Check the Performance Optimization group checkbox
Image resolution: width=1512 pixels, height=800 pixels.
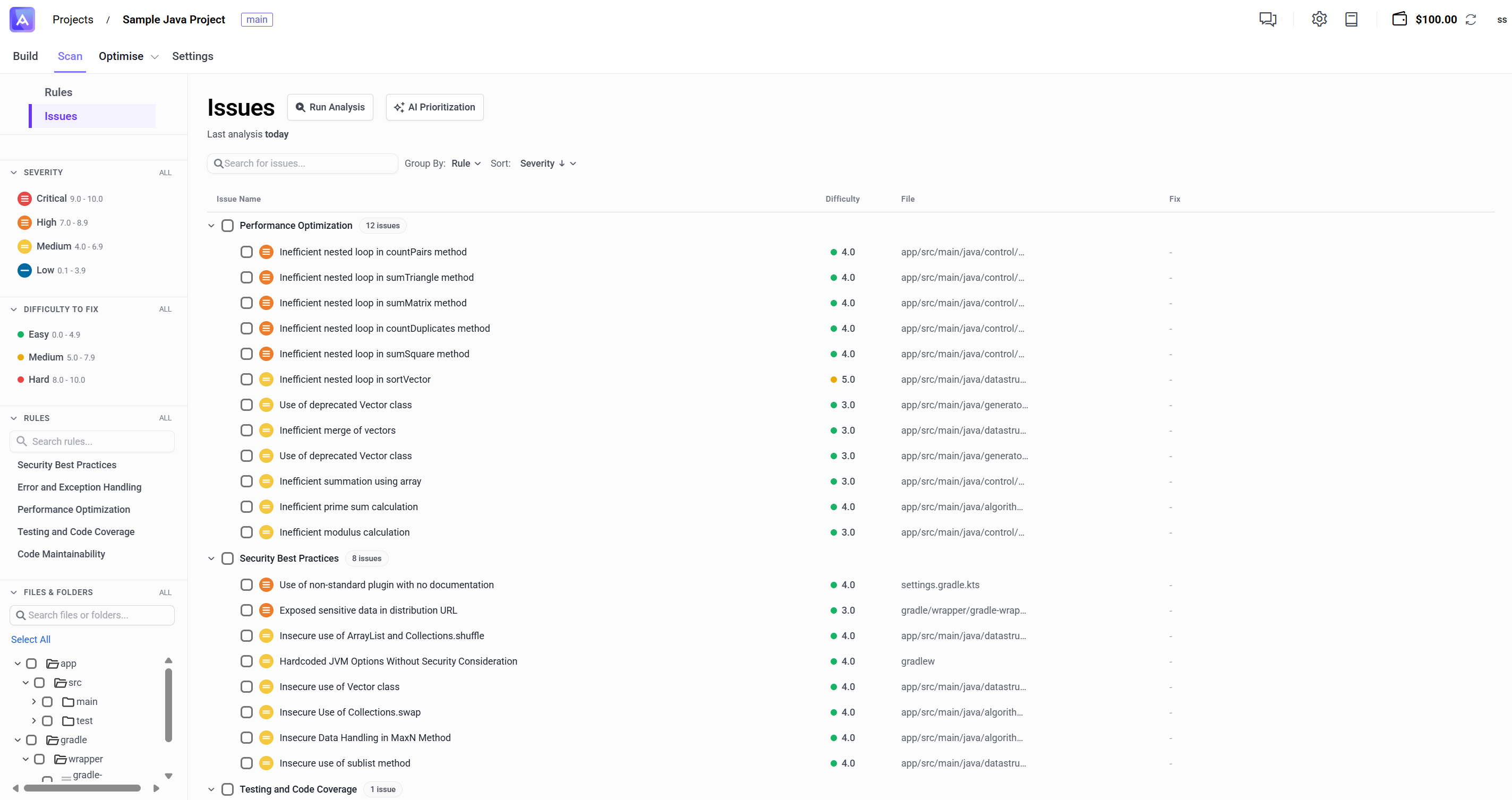click(x=228, y=225)
